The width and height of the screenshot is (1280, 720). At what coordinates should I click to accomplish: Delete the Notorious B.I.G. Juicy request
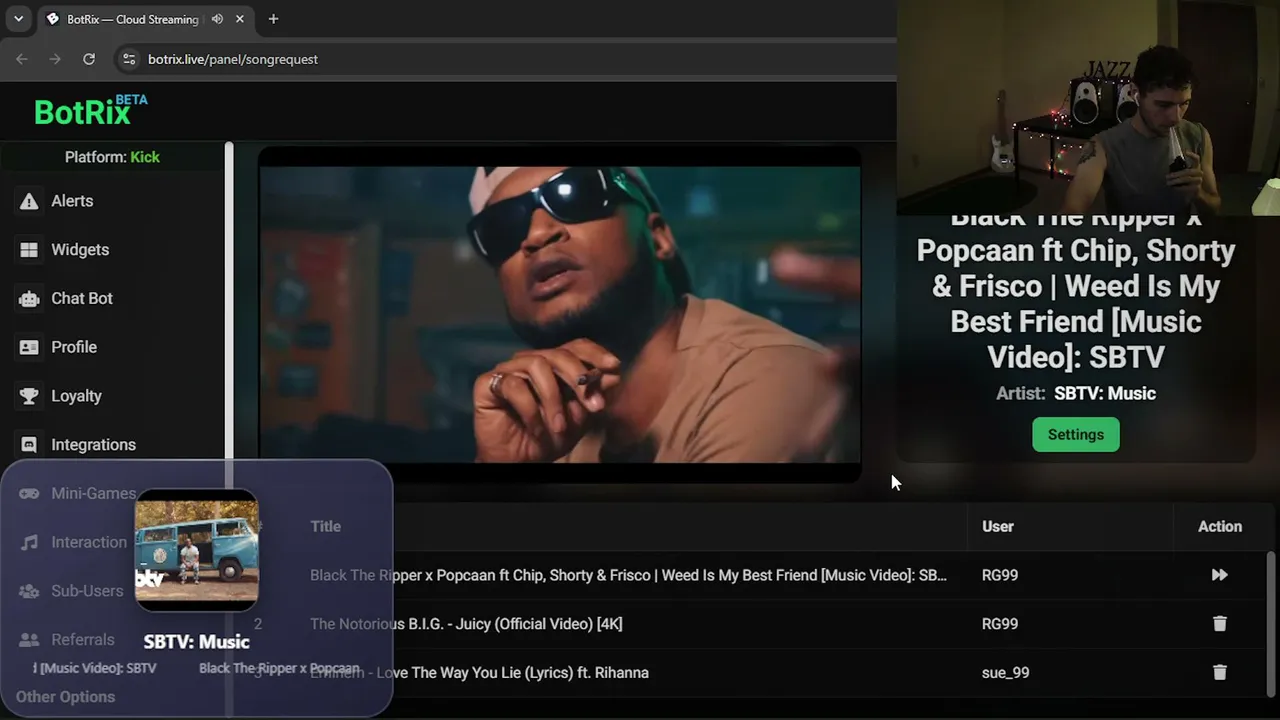pyautogui.click(x=1219, y=624)
